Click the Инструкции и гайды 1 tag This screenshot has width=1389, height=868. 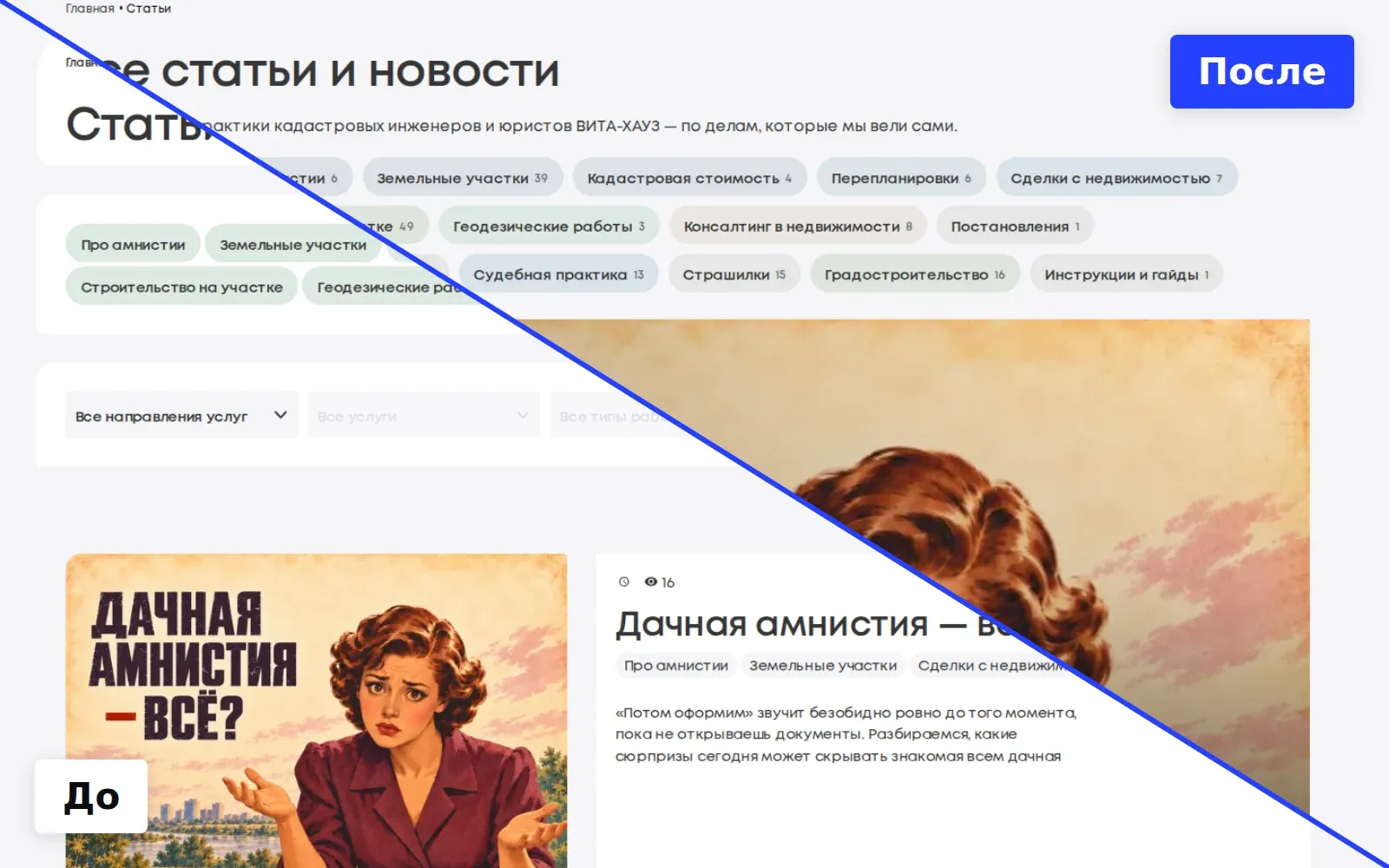(x=1126, y=274)
